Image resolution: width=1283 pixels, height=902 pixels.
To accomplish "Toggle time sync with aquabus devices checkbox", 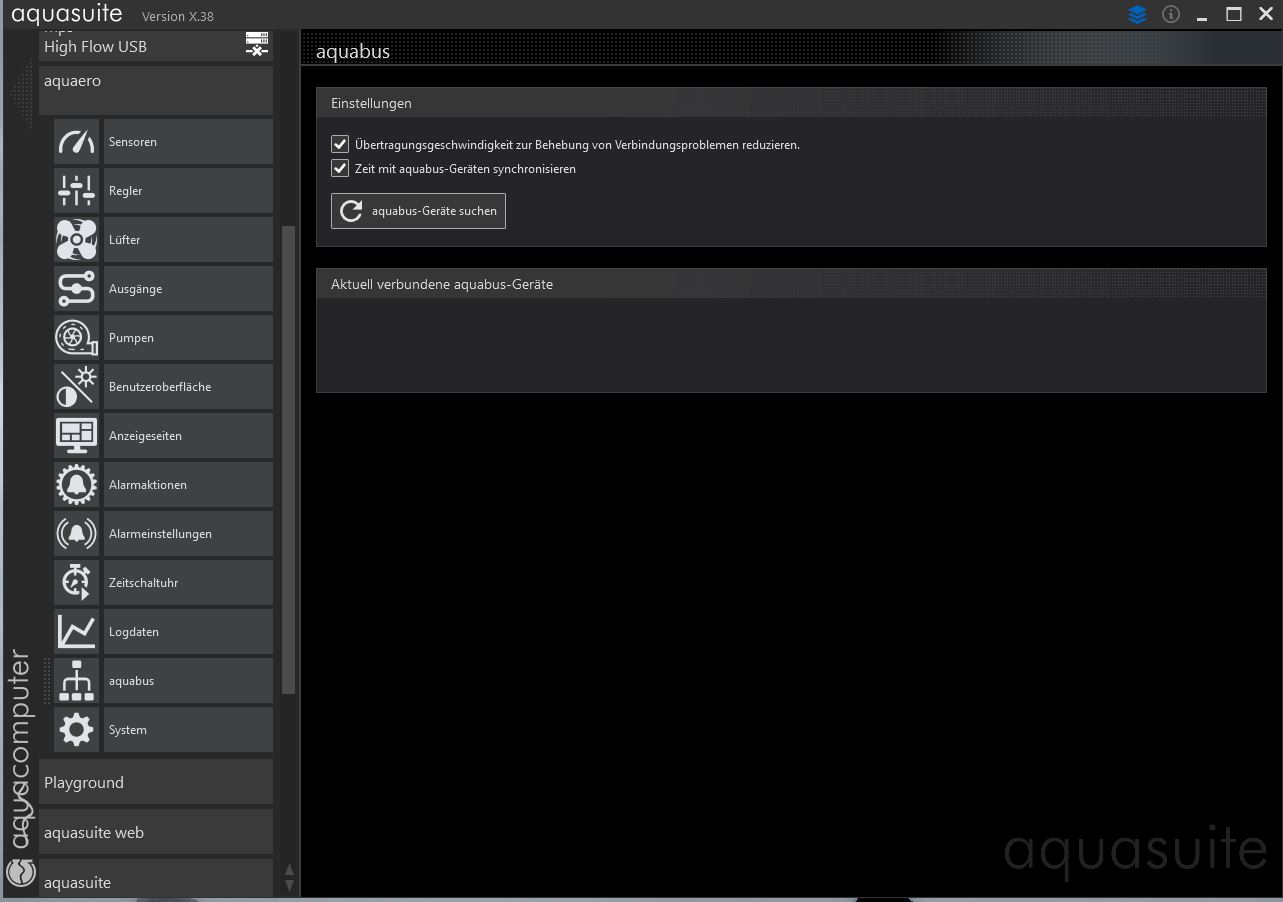I will click(x=340, y=168).
